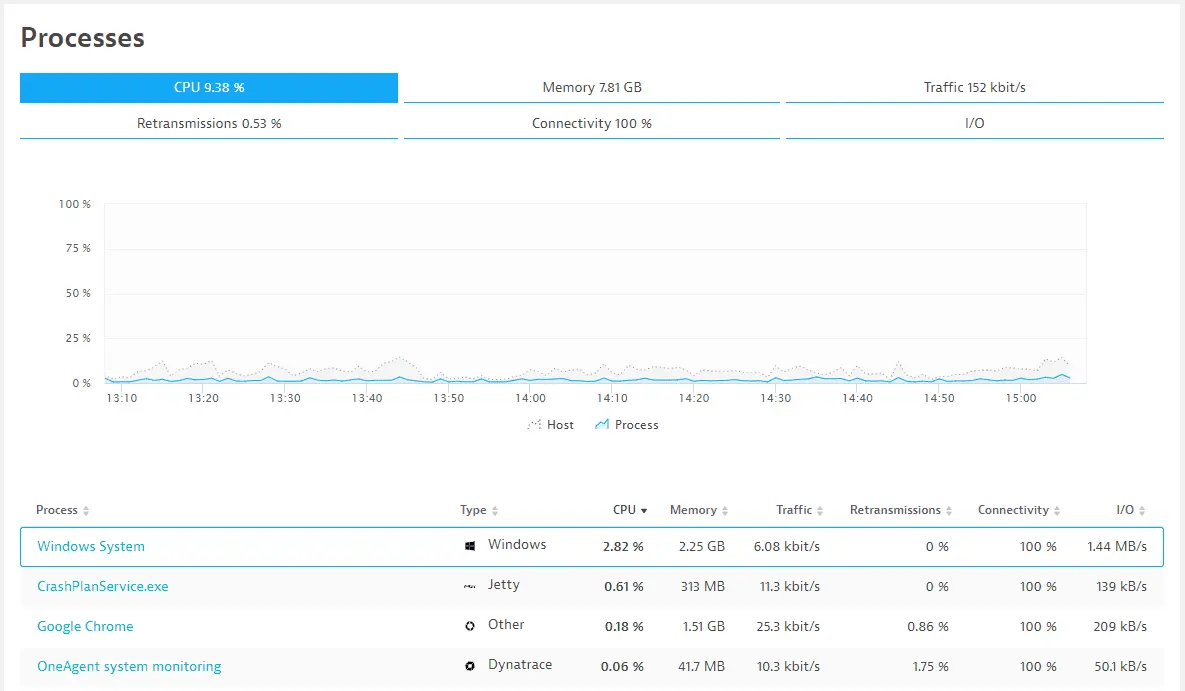Switch to the Memory 7.81 GB tab
The width and height of the screenshot is (1185, 691).
[x=592, y=88]
